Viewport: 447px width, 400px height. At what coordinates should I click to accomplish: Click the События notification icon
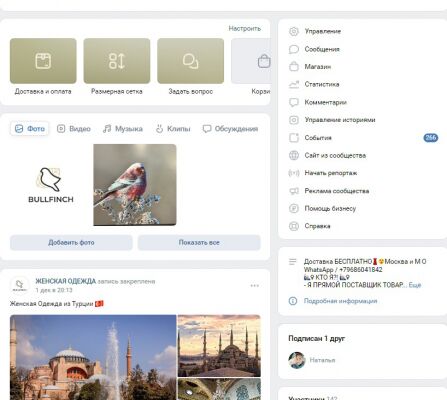click(294, 138)
